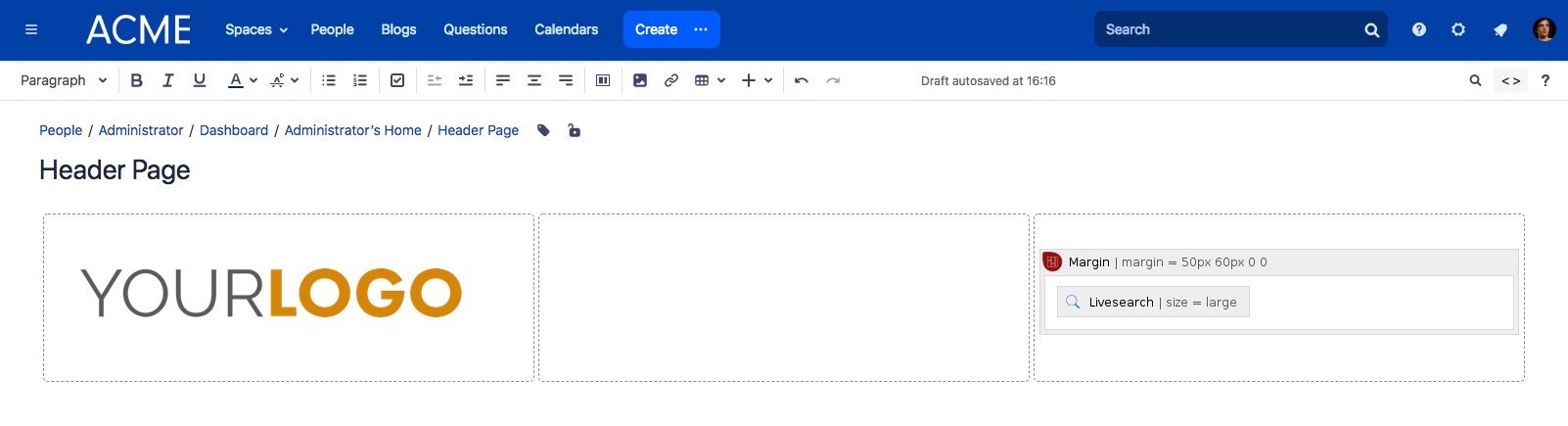Toggle bold formatting in editor toolbar

point(137,80)
